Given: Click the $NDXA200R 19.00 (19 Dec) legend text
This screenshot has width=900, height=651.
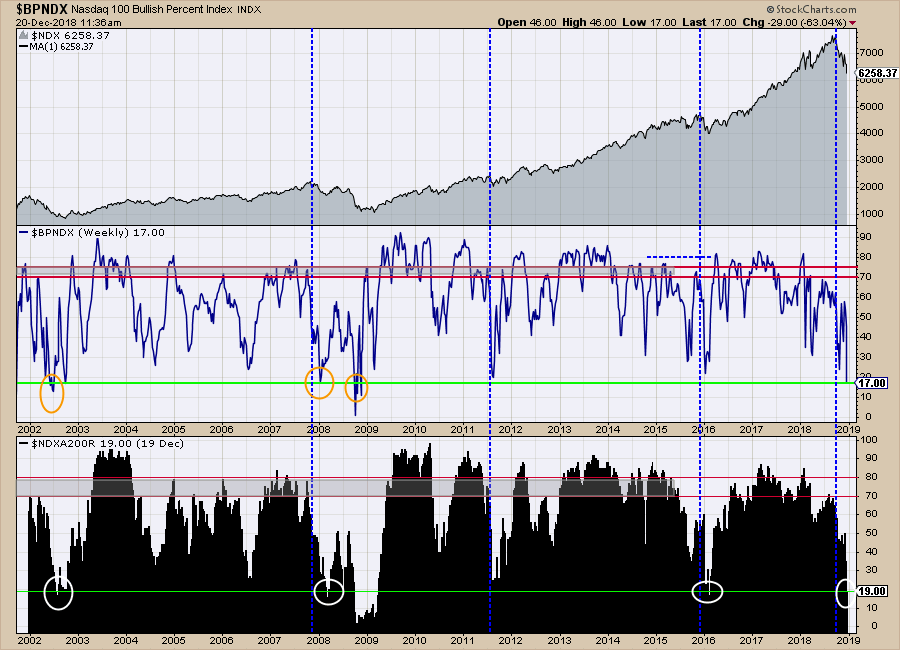Looking at the screenshot, I should [x=107, y=444].
